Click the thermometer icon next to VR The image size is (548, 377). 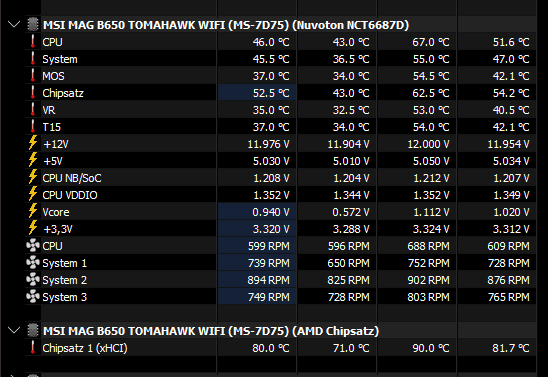tap(33, 110)
